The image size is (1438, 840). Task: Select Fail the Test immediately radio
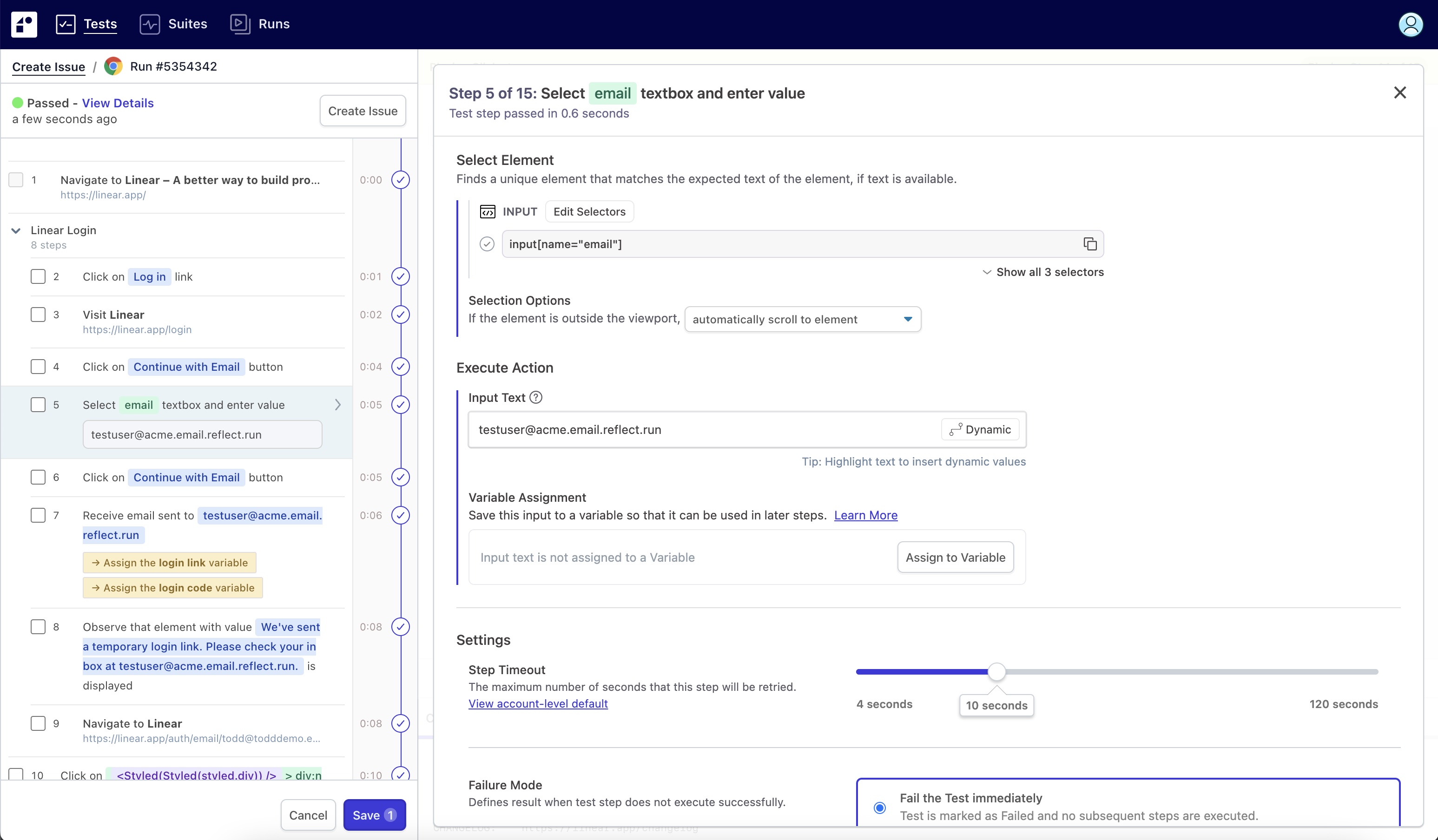[x=879, y=807]
